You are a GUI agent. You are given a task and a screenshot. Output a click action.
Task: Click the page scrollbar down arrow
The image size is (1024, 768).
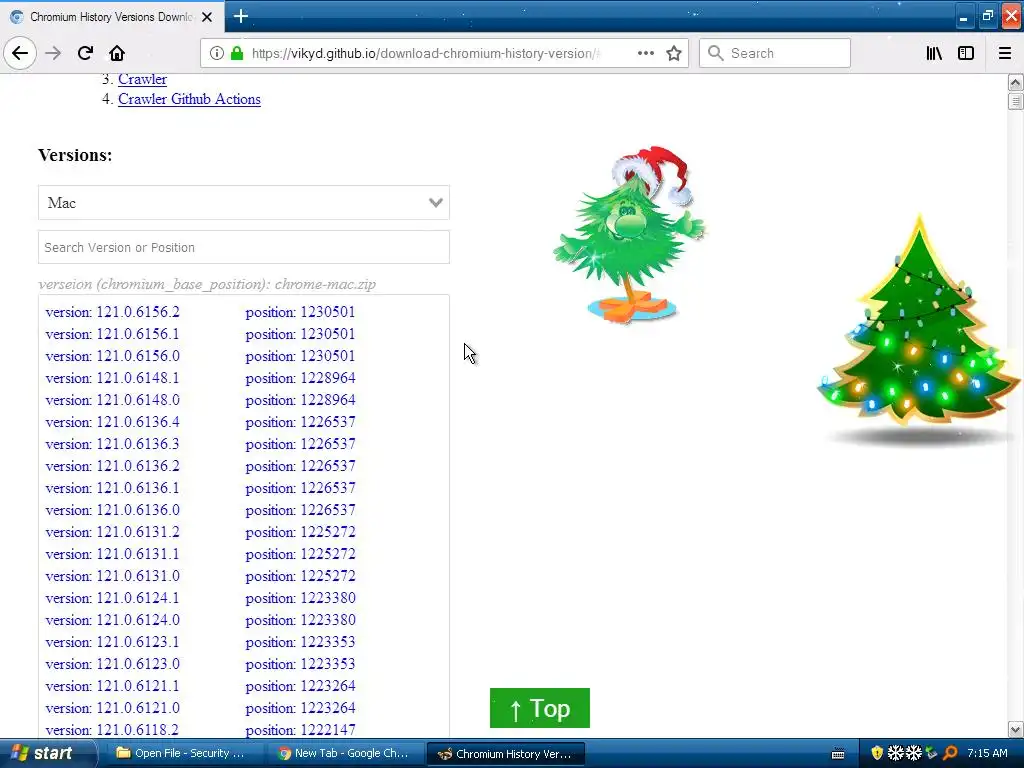click(1016, 729)
